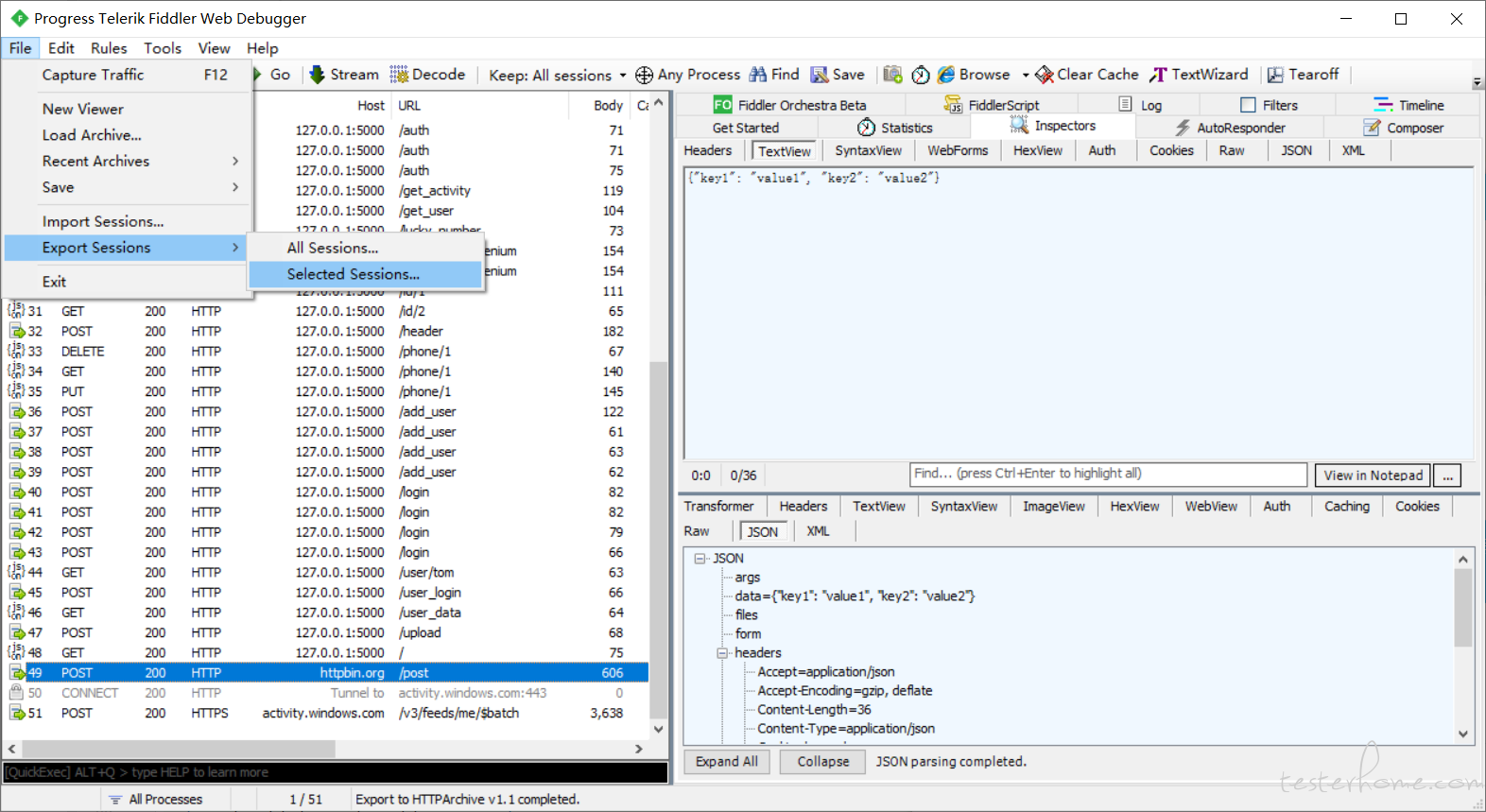Select the response XML tab
Image resolution: width=1486 pixels, height=812 pixels.
(x=819, y=531)
